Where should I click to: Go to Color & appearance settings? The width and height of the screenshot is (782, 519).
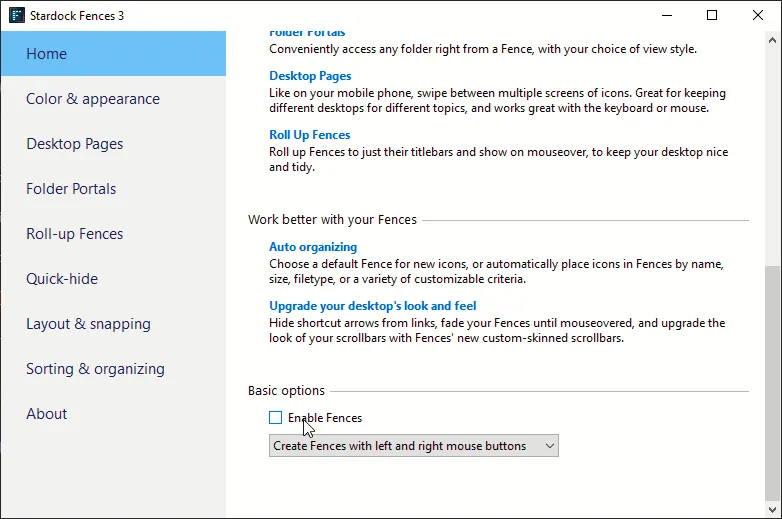click(93, 99)
